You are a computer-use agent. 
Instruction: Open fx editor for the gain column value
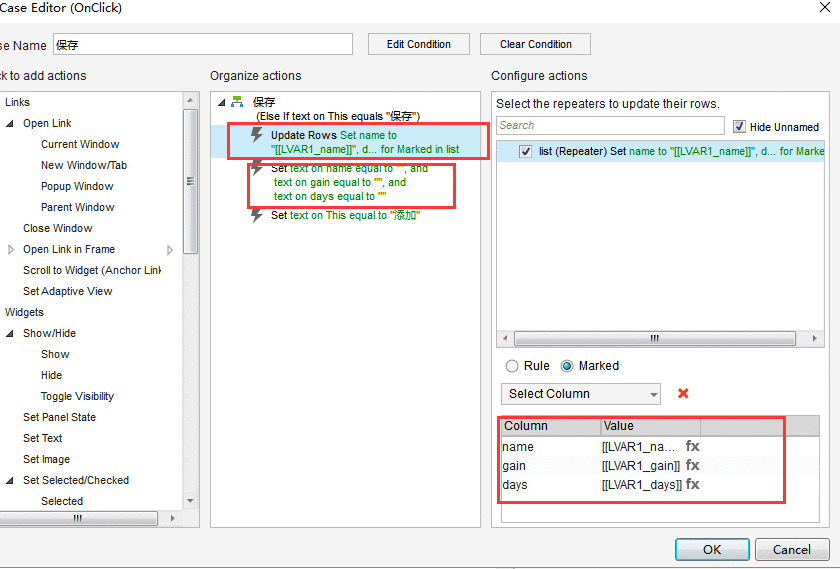[x=693, y=465]
